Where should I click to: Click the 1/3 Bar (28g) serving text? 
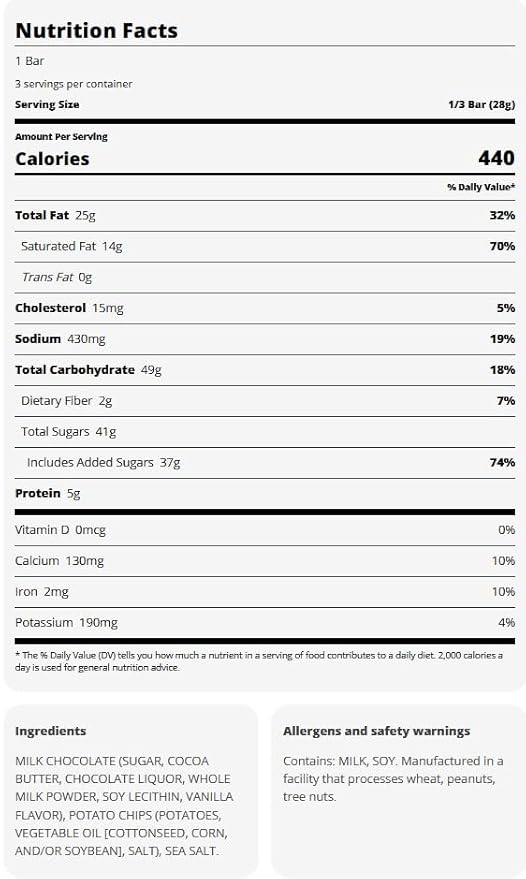point(481,104)
